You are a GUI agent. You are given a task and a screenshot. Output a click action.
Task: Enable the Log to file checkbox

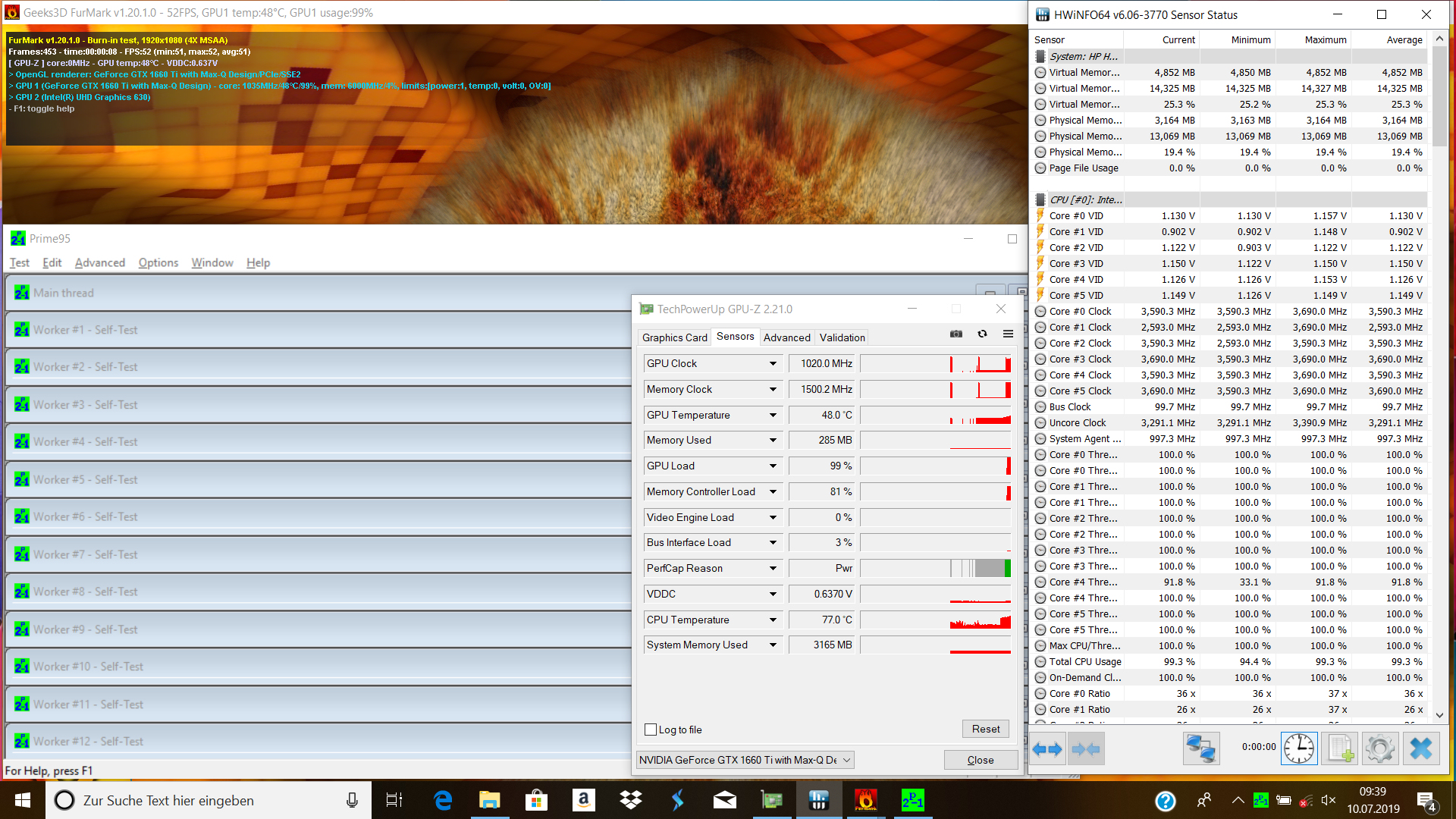pyautogui.click(x=651, y=730)
